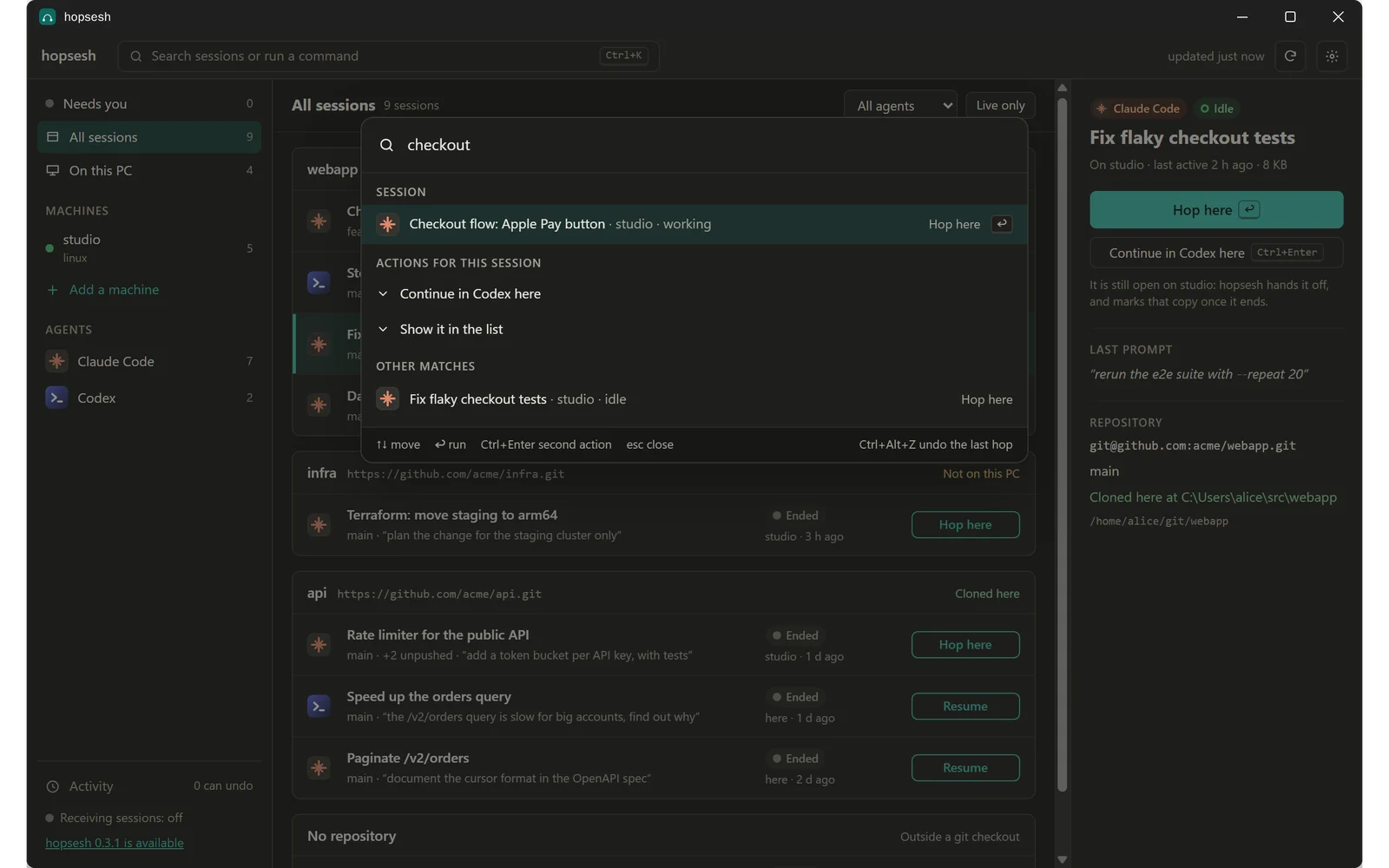Click the On this PC monitor icon
1389x868 pixels.
click(x=53, y=170)
